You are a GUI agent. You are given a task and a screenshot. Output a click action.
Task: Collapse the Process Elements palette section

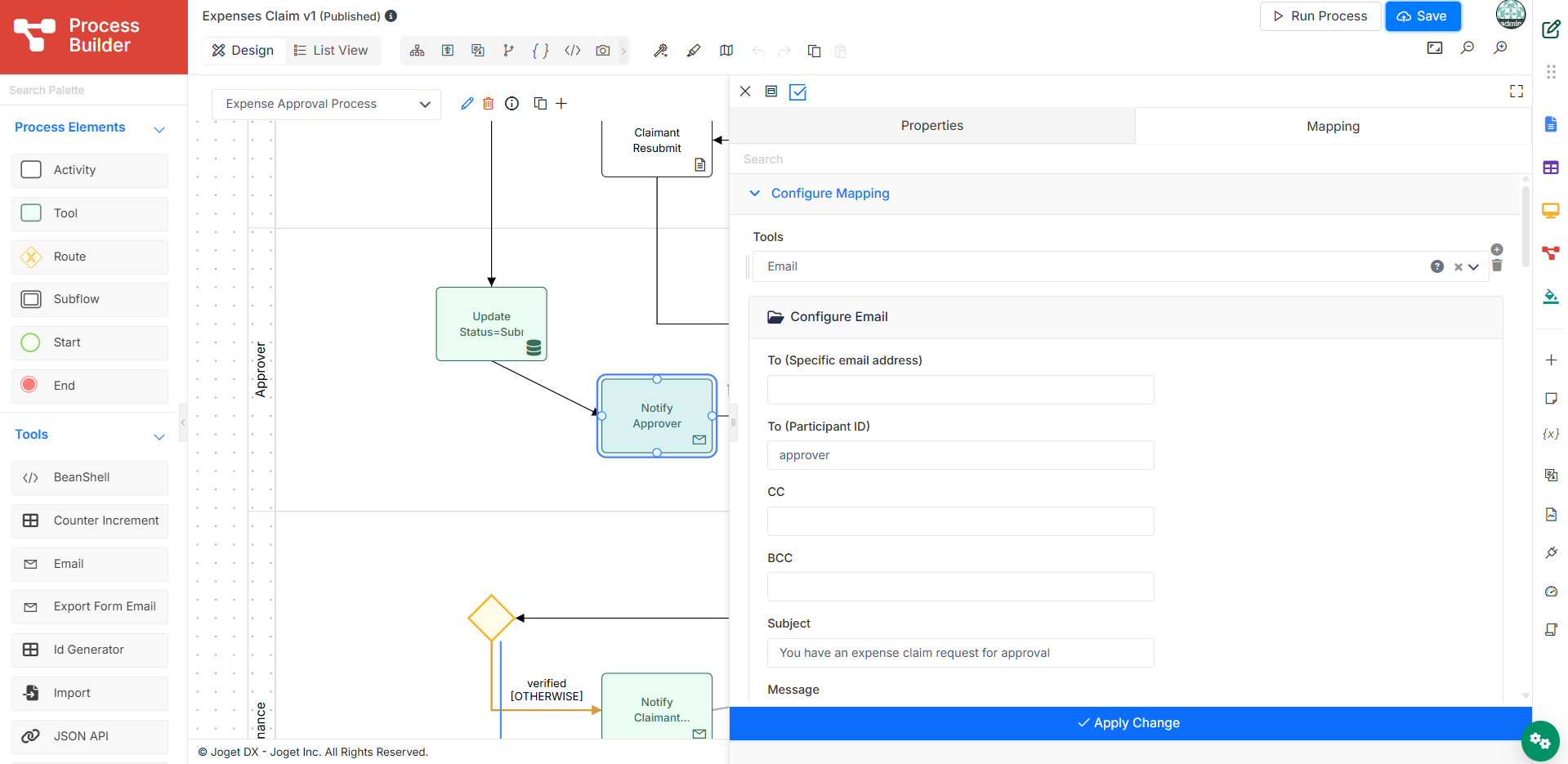click(x=159, y=129)
